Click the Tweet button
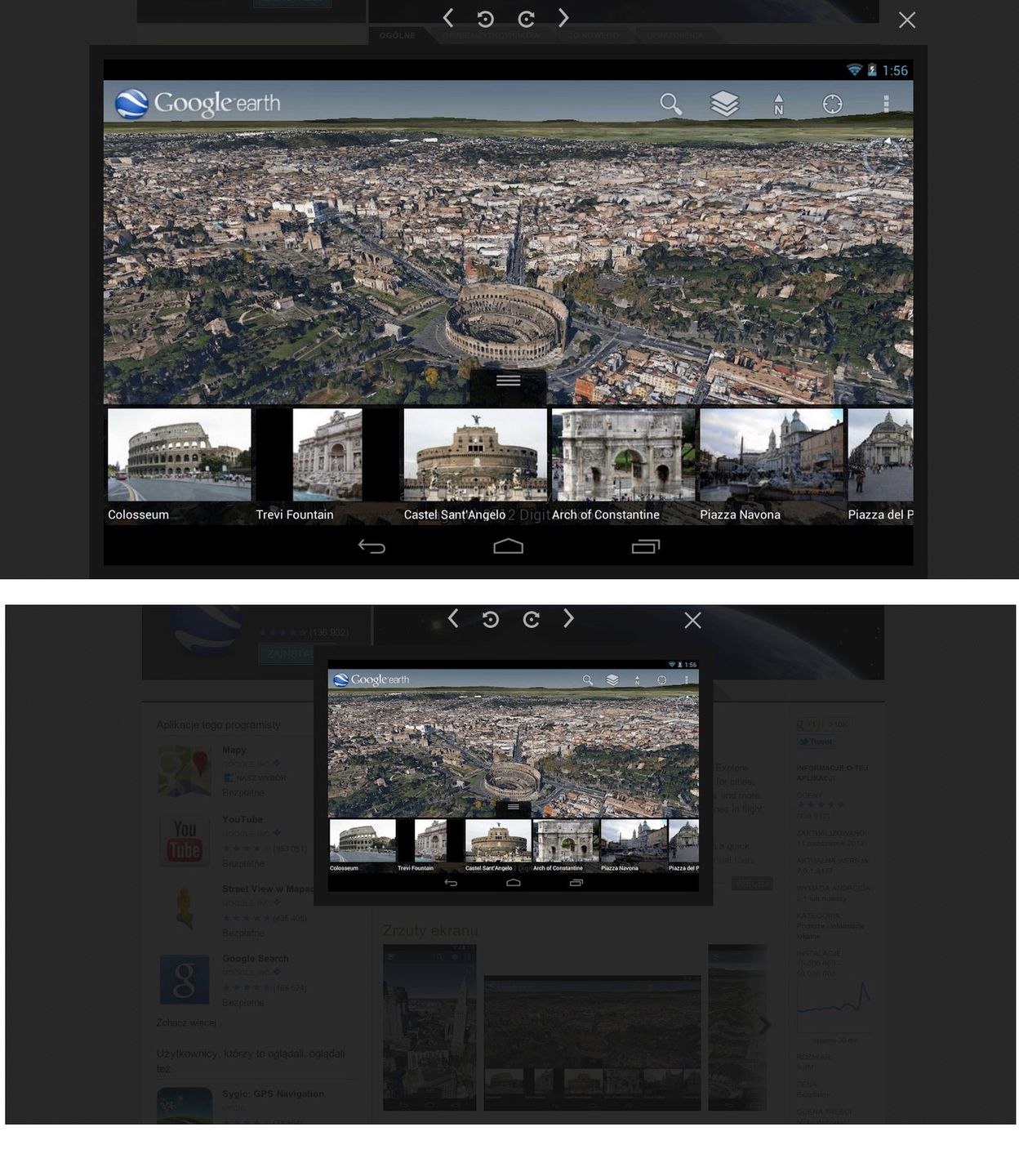This screenshot has height=1176, width=1019. (816, 742)
